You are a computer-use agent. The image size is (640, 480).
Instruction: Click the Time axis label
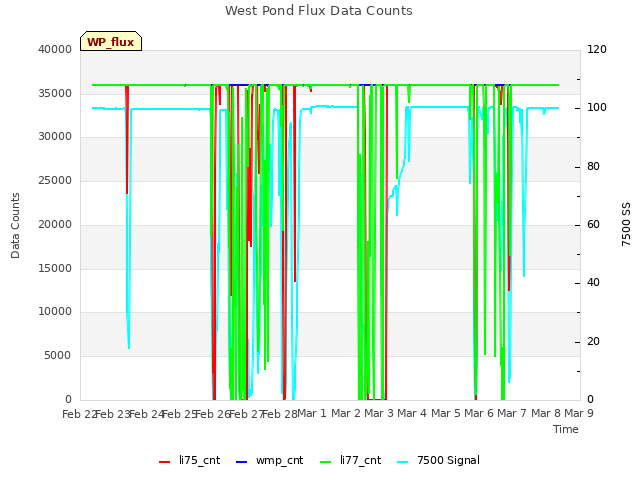(566, 429)
